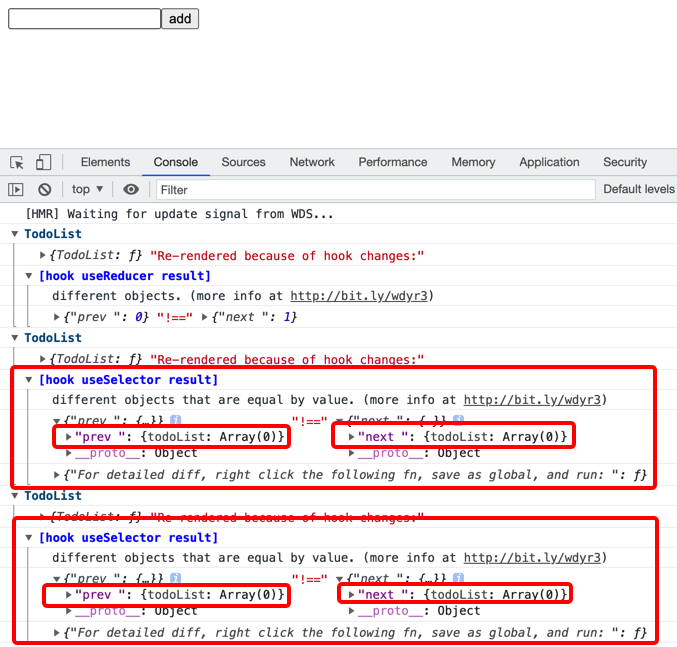Click into the console Filter field

click(x=376, y=190)
